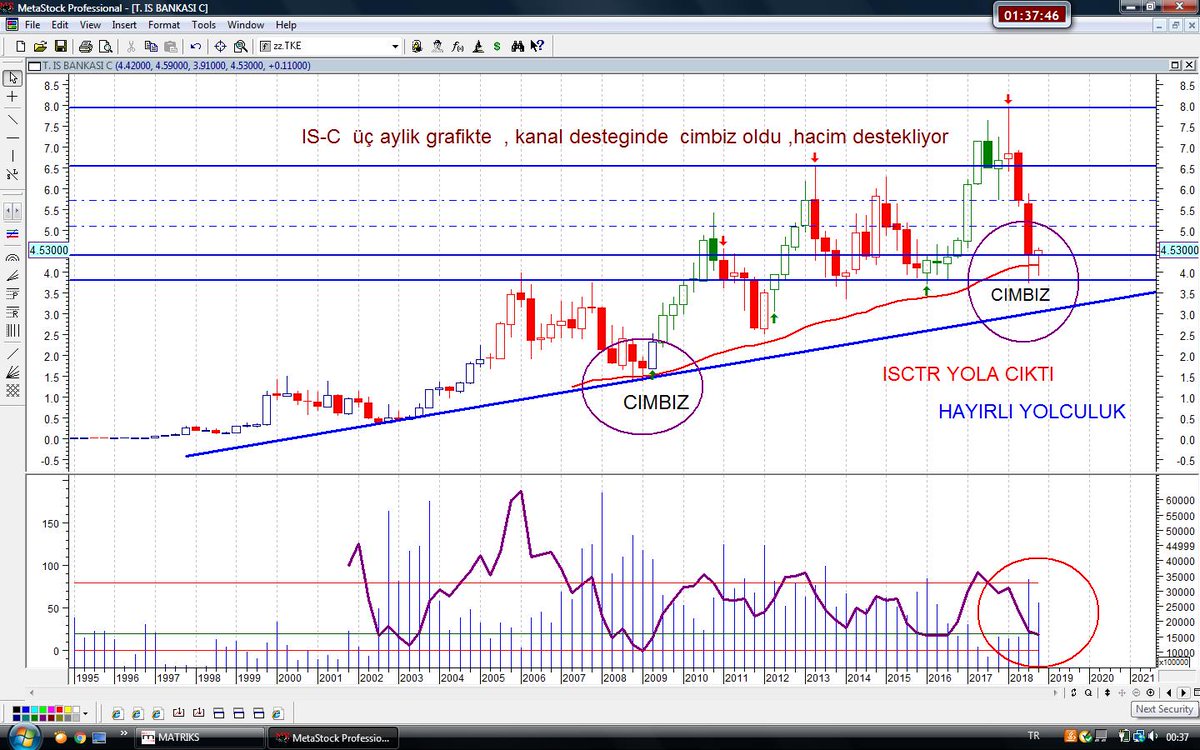Select the Gann grid tool
1200x750 pixels.
coord(12,390)
